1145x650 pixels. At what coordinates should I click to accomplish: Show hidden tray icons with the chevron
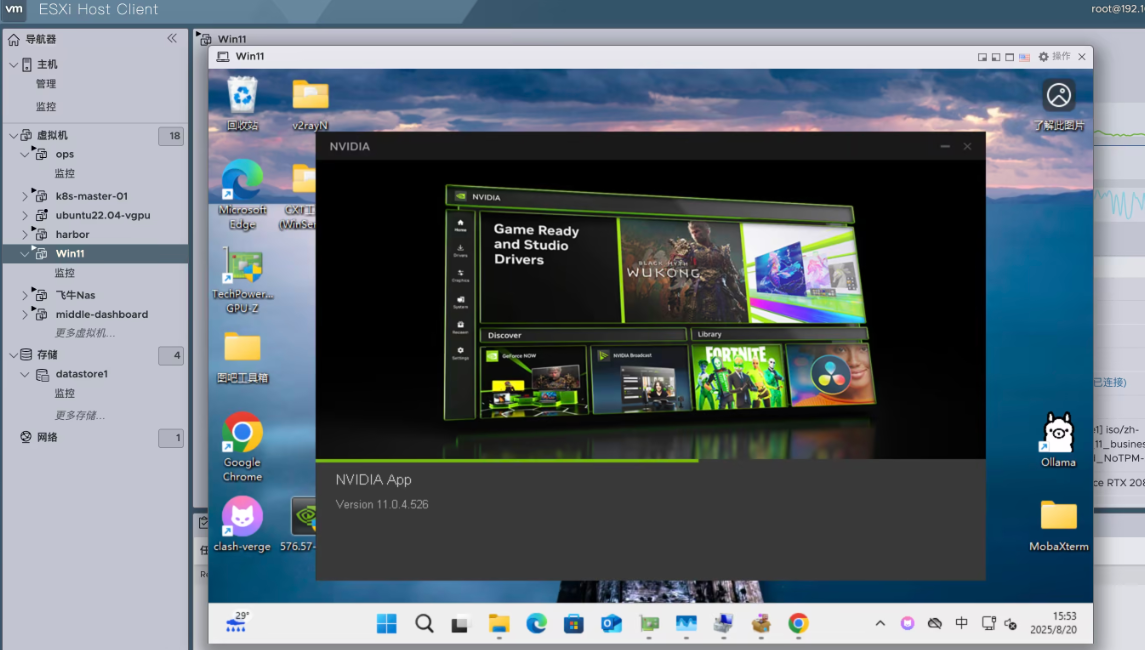(x=880, y=623)
